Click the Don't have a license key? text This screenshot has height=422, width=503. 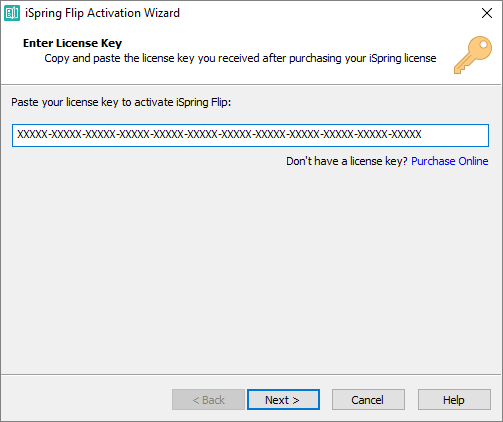pyautogui.click(x=347, y=161)
